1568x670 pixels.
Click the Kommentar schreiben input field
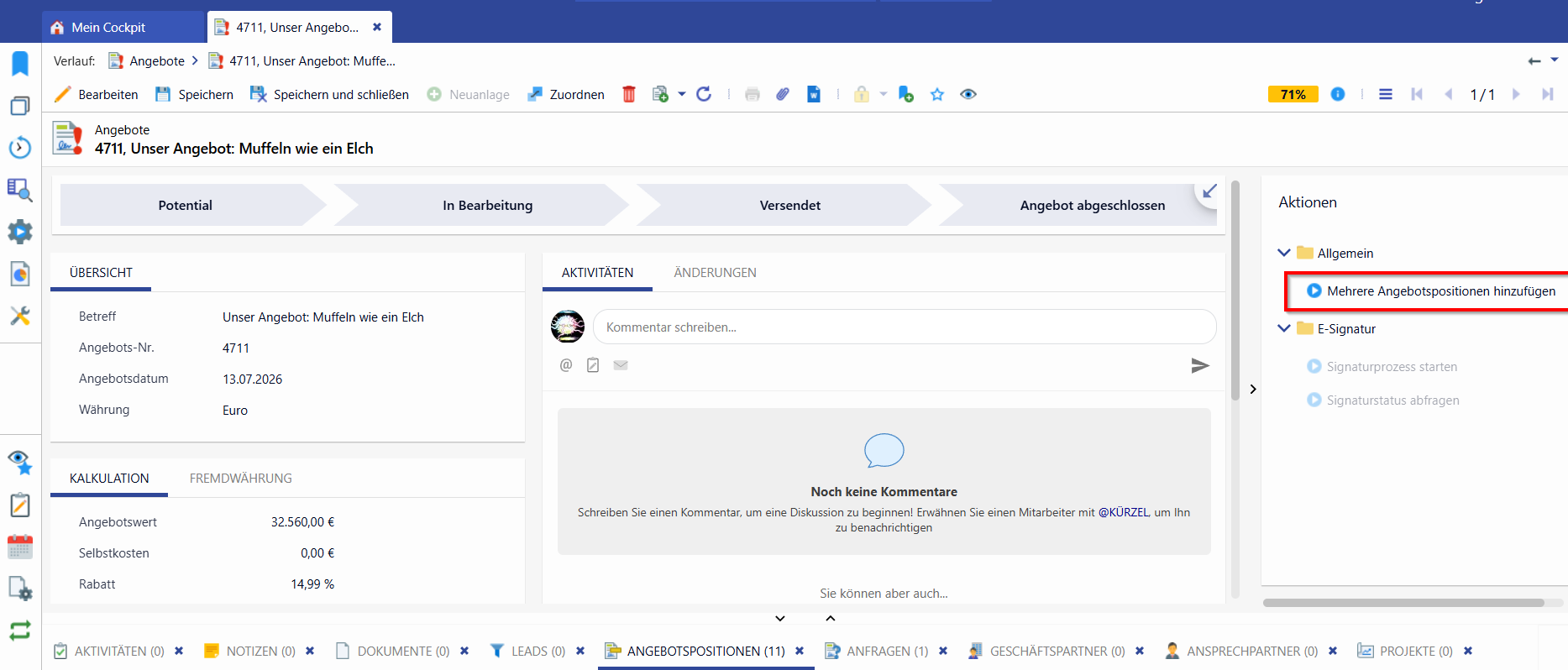pyautogui.click(x=905, y=327)
